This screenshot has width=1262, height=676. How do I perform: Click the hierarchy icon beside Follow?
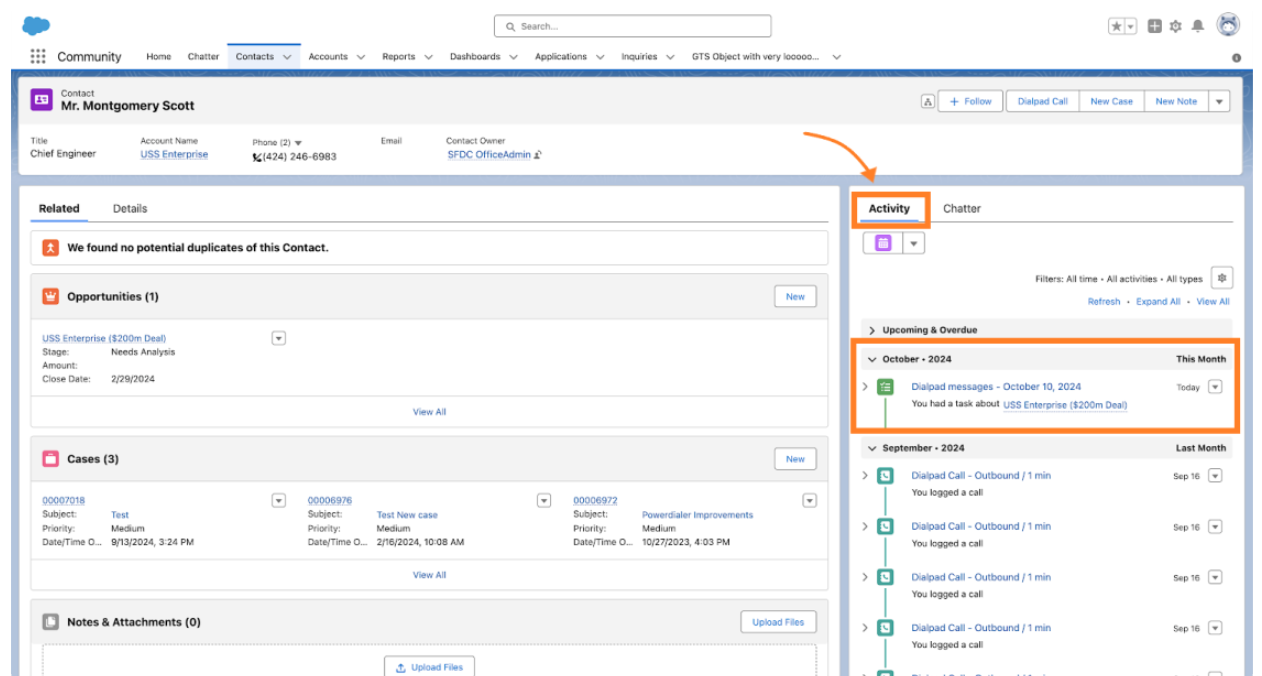pos(928,101)
